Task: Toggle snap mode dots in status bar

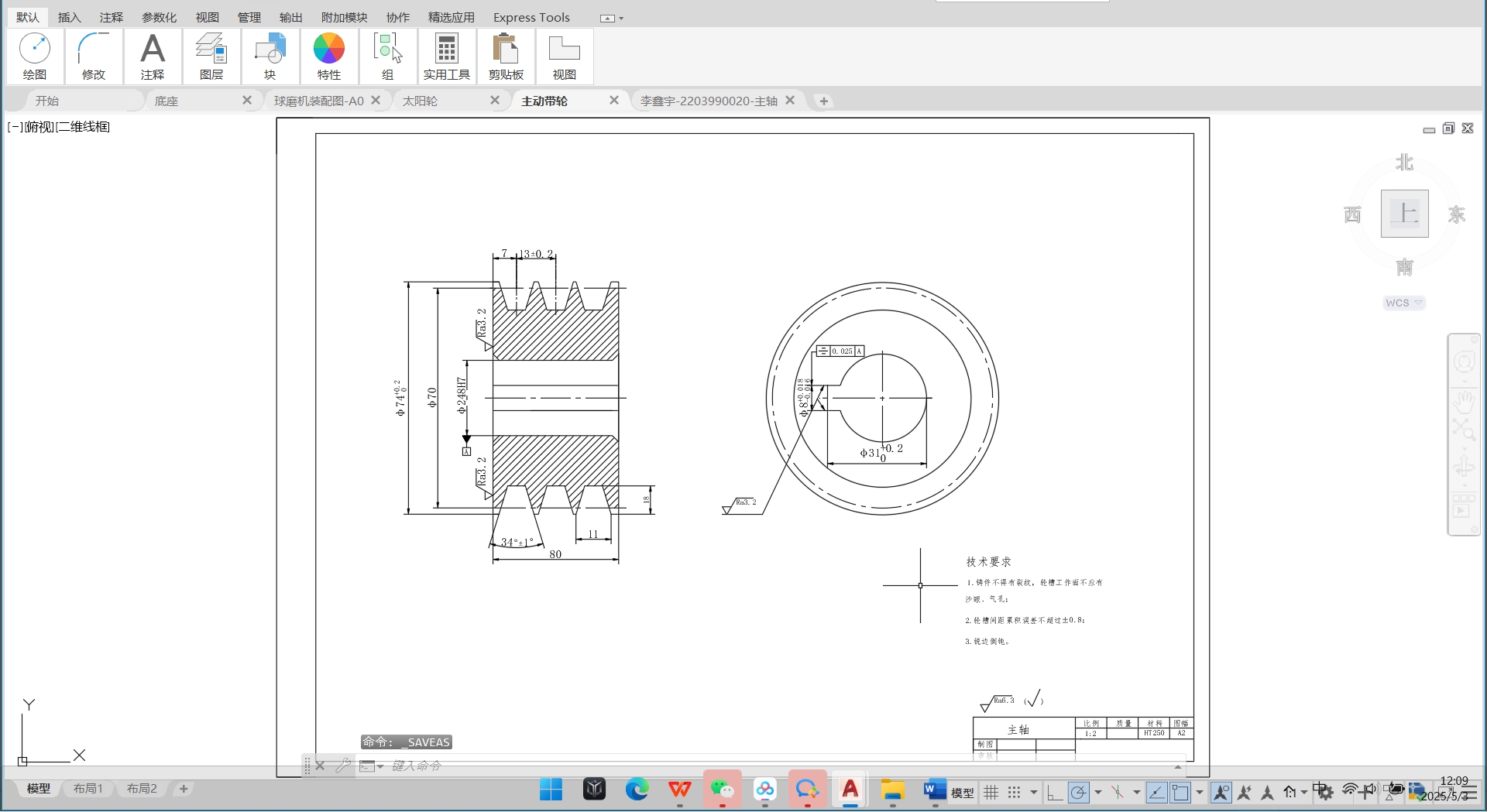Action: (1014, 792)
